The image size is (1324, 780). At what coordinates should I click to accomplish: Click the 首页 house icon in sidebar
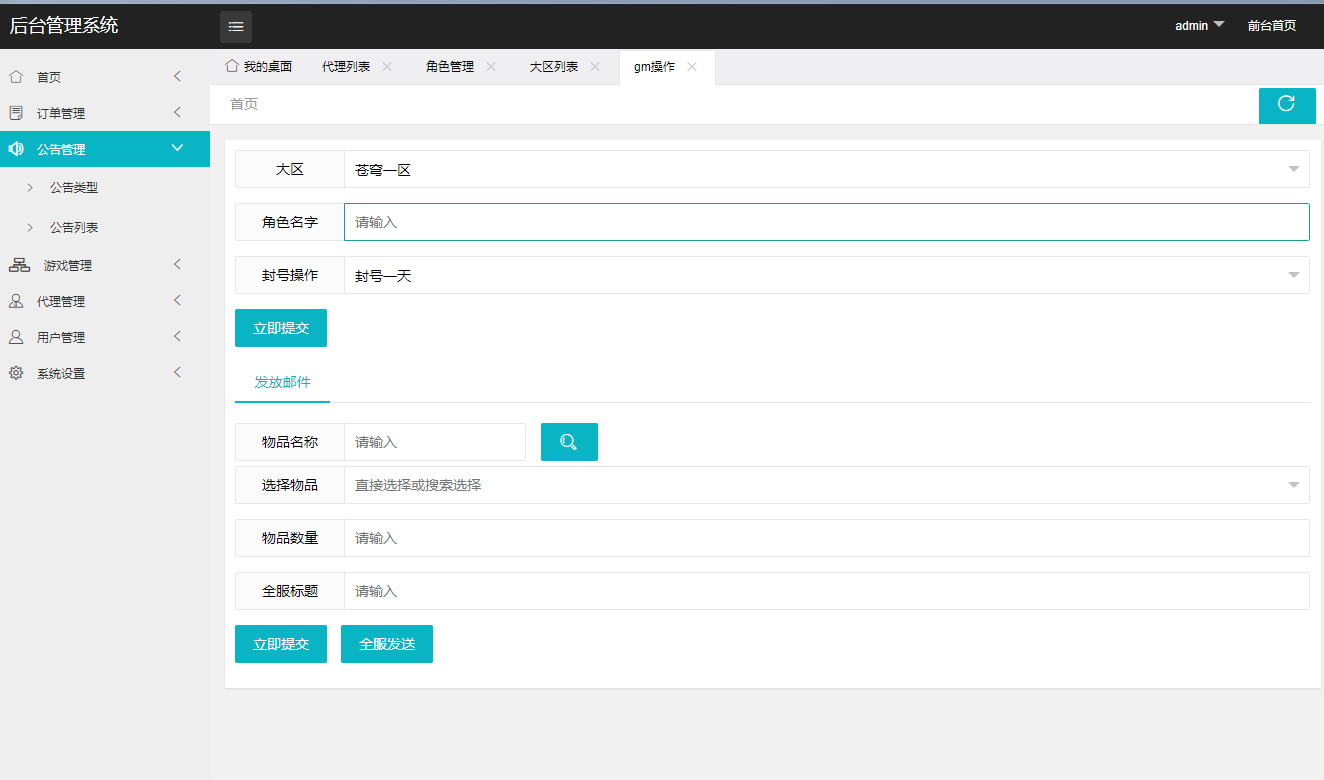16,77
